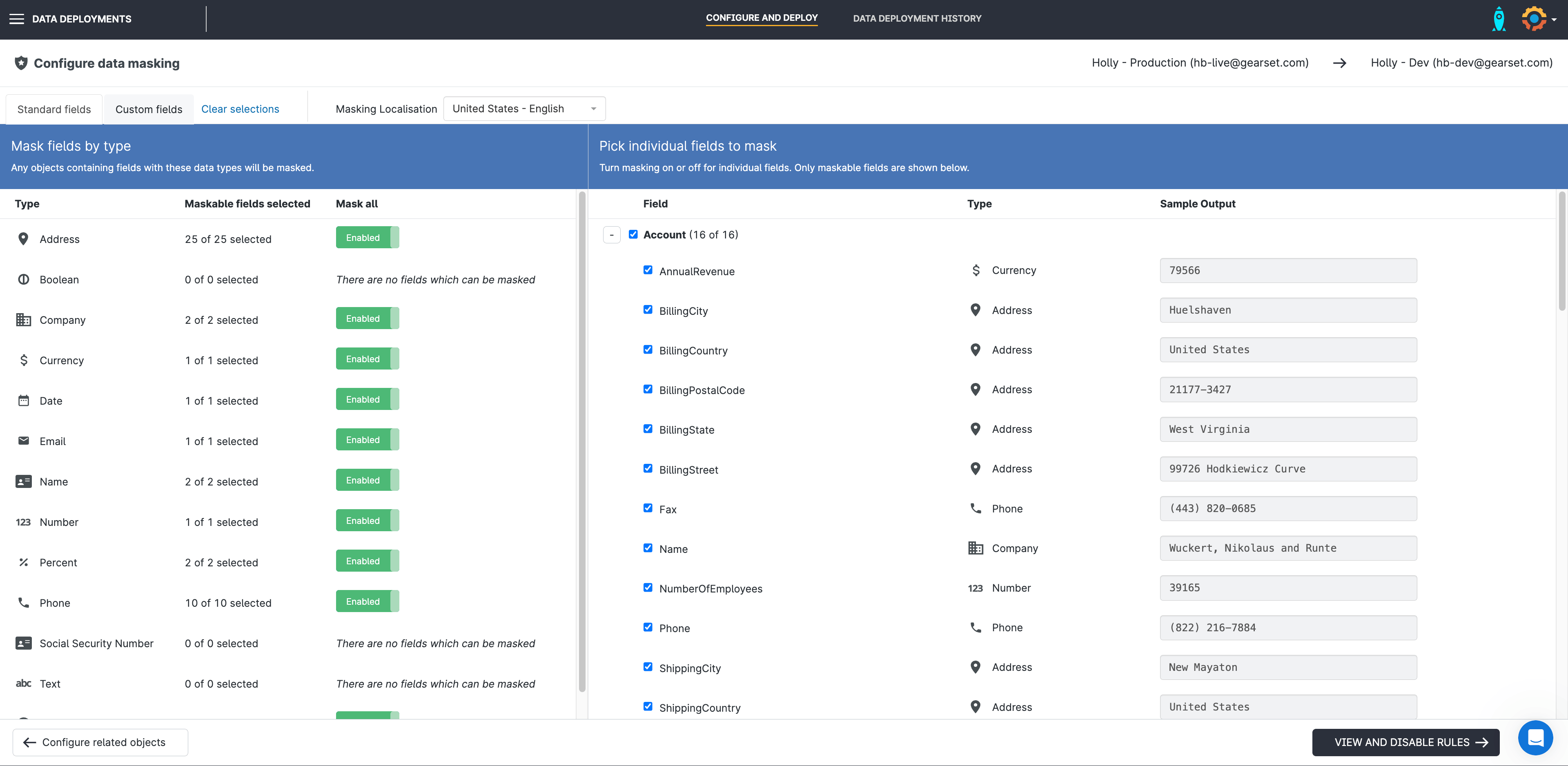Open the chat support bubble

(x=1535, y=737)
